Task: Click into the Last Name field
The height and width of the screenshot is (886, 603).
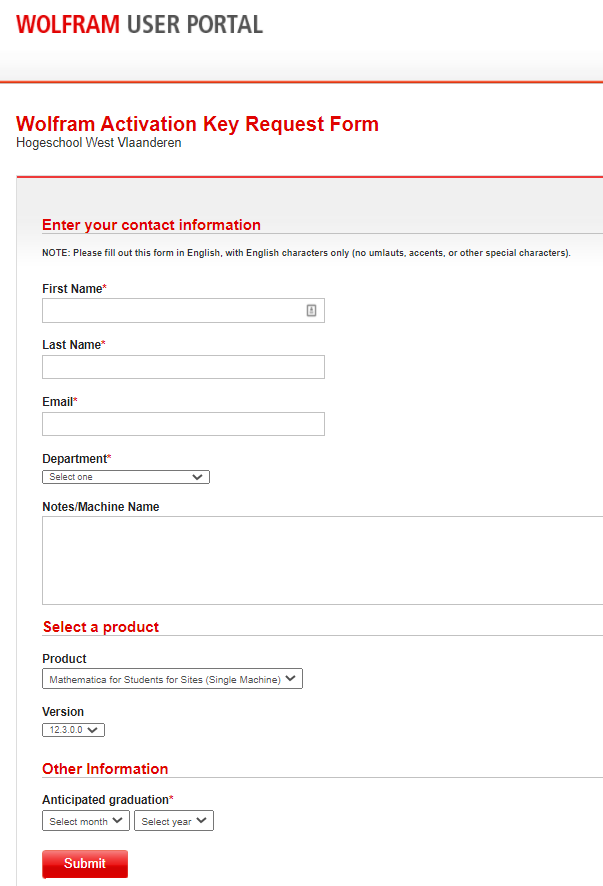Action: pyautogui.click(x=184, y=367)
